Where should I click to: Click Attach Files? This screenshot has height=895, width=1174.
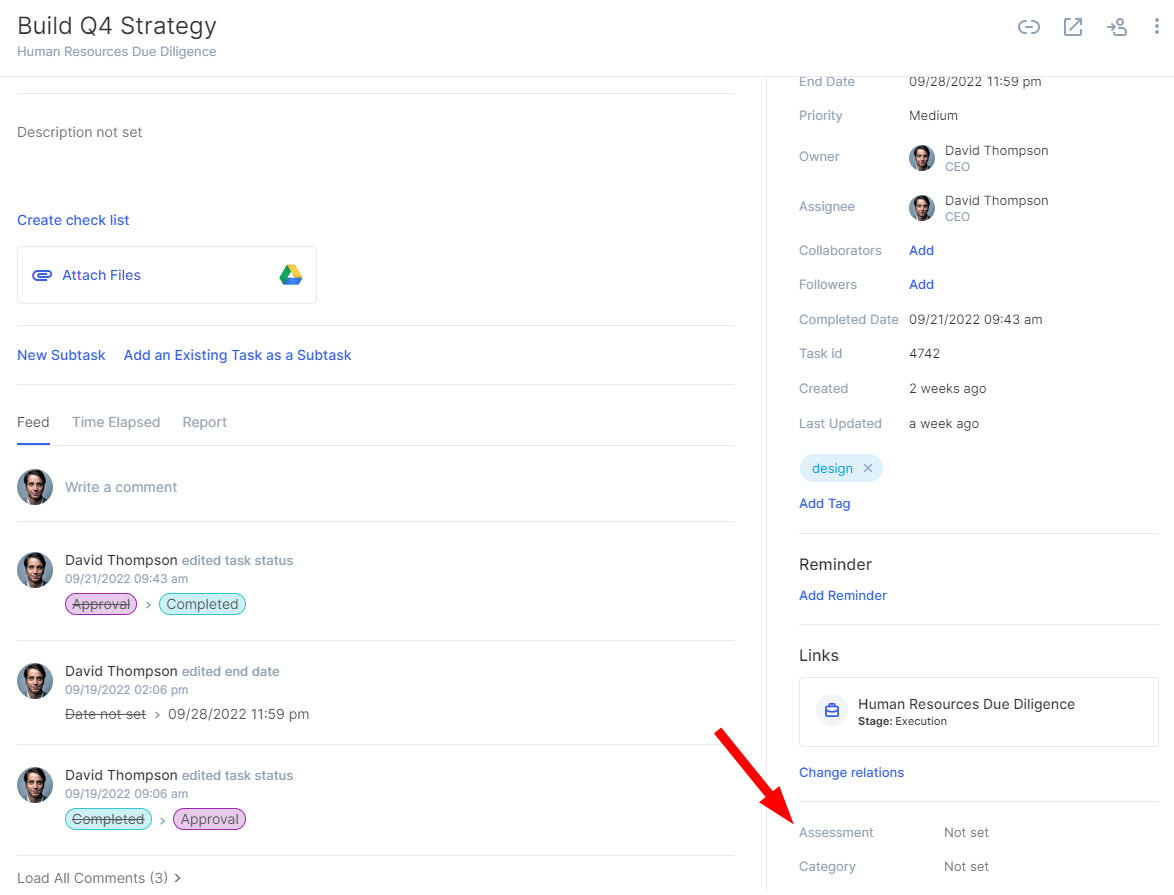(x=101, y=275)
